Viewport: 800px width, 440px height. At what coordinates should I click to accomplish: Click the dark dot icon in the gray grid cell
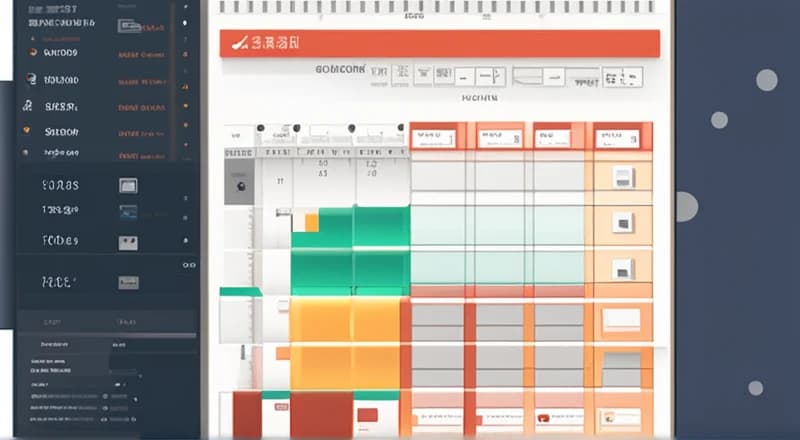coord(240,186)
